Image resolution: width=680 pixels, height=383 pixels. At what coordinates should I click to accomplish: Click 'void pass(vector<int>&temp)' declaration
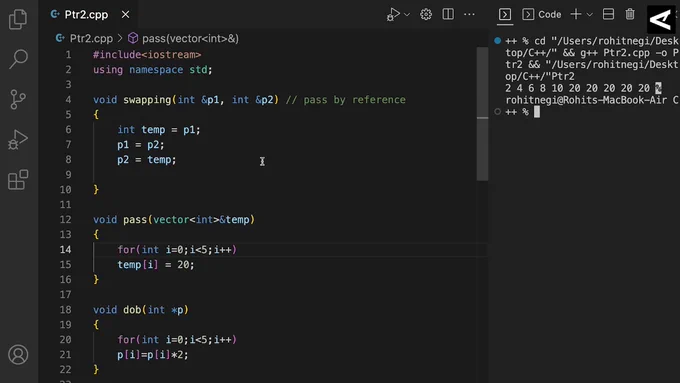coord(174,220)
